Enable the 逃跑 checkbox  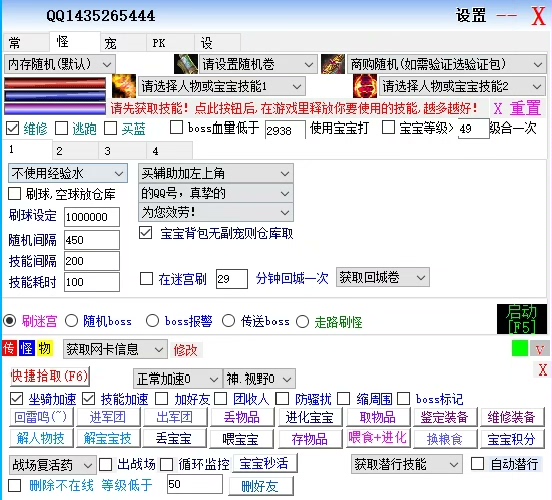click(62, 128)
